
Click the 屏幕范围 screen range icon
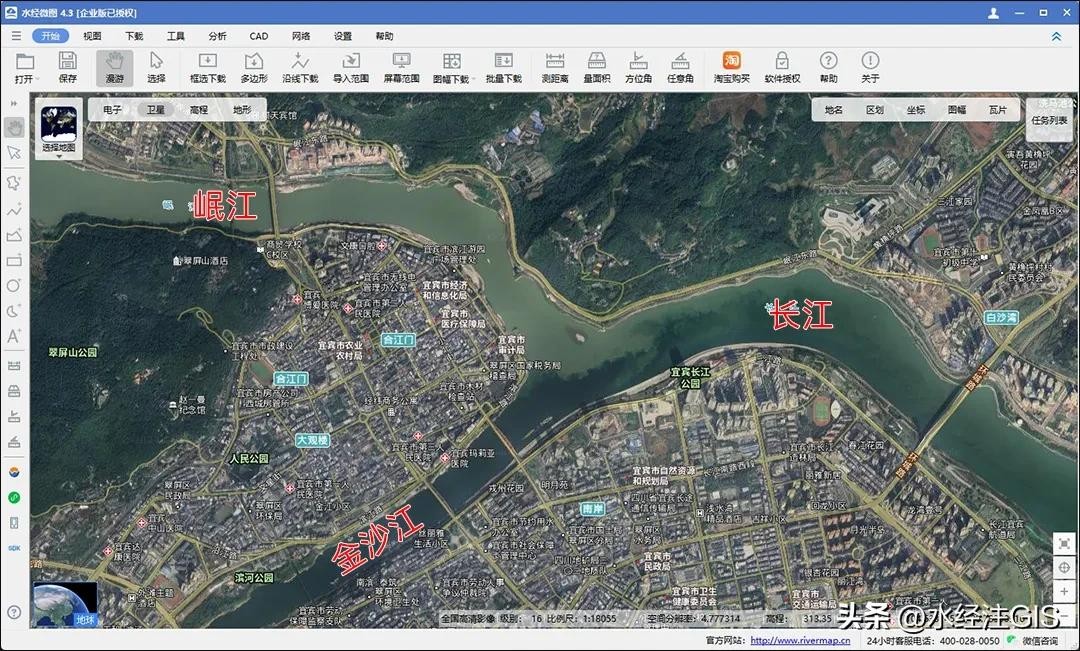point(401,67)
